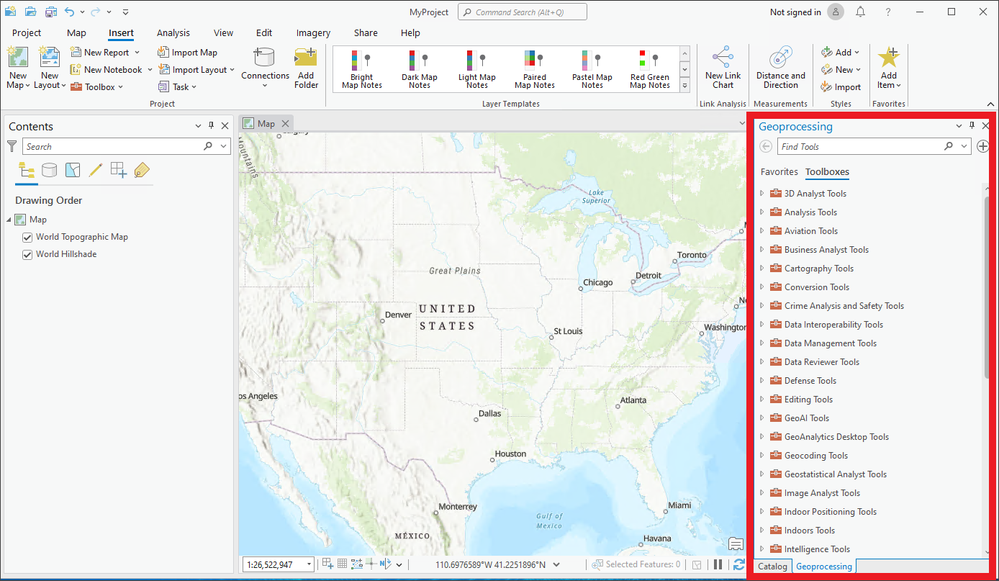999x581 pixels.
Task: Click the Add Item favorites star
Action: point(888,59)
